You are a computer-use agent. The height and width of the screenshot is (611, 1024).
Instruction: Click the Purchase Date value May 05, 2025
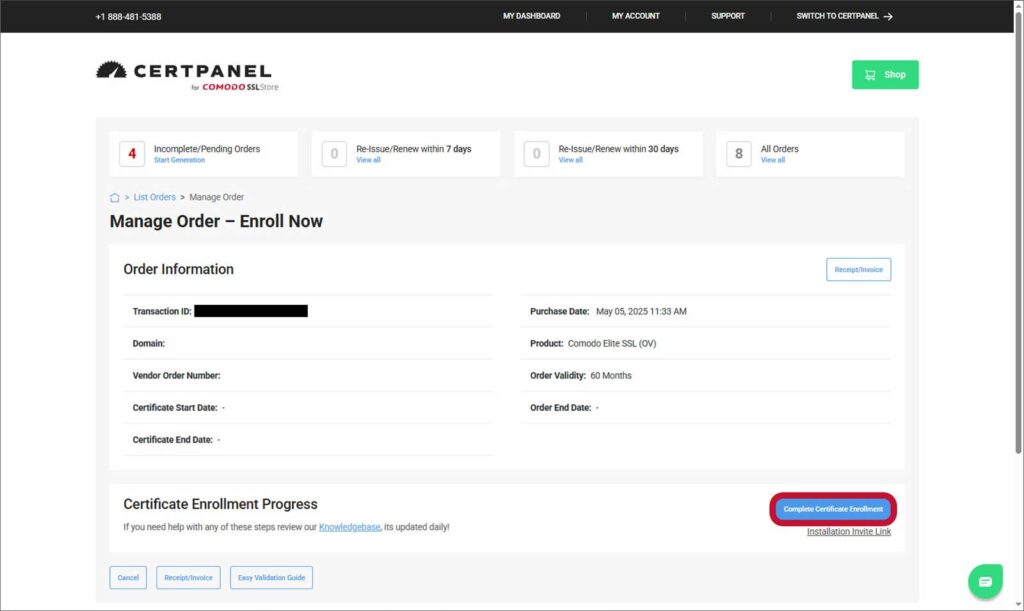(641, 311)
